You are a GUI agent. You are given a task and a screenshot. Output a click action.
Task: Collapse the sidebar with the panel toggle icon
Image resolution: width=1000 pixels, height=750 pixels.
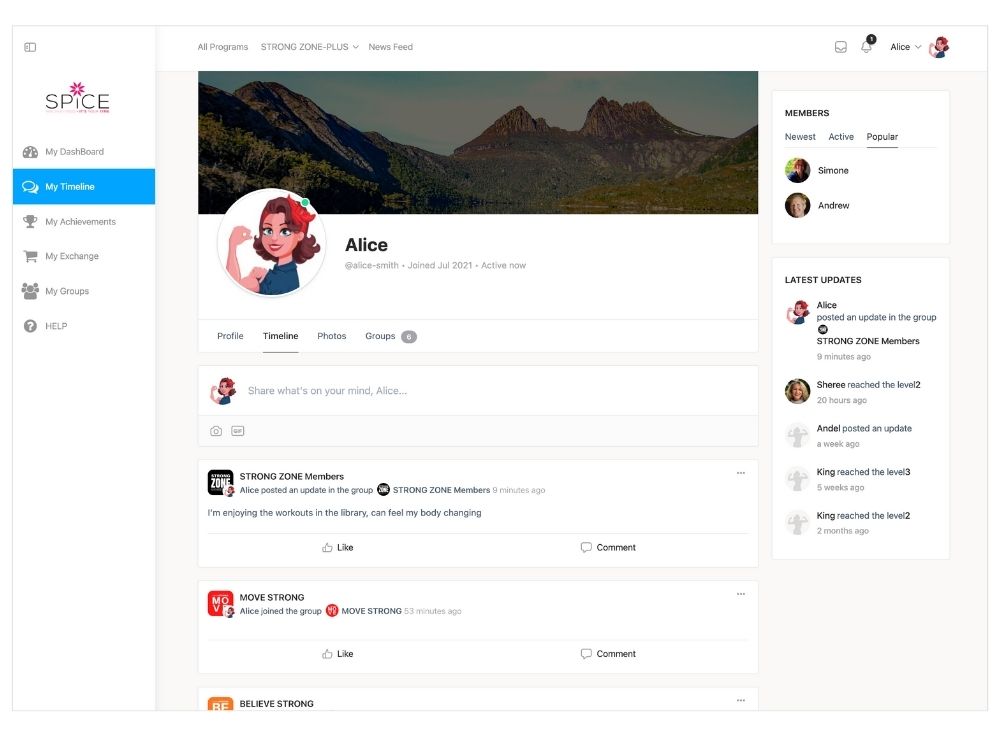click(30, 47)
